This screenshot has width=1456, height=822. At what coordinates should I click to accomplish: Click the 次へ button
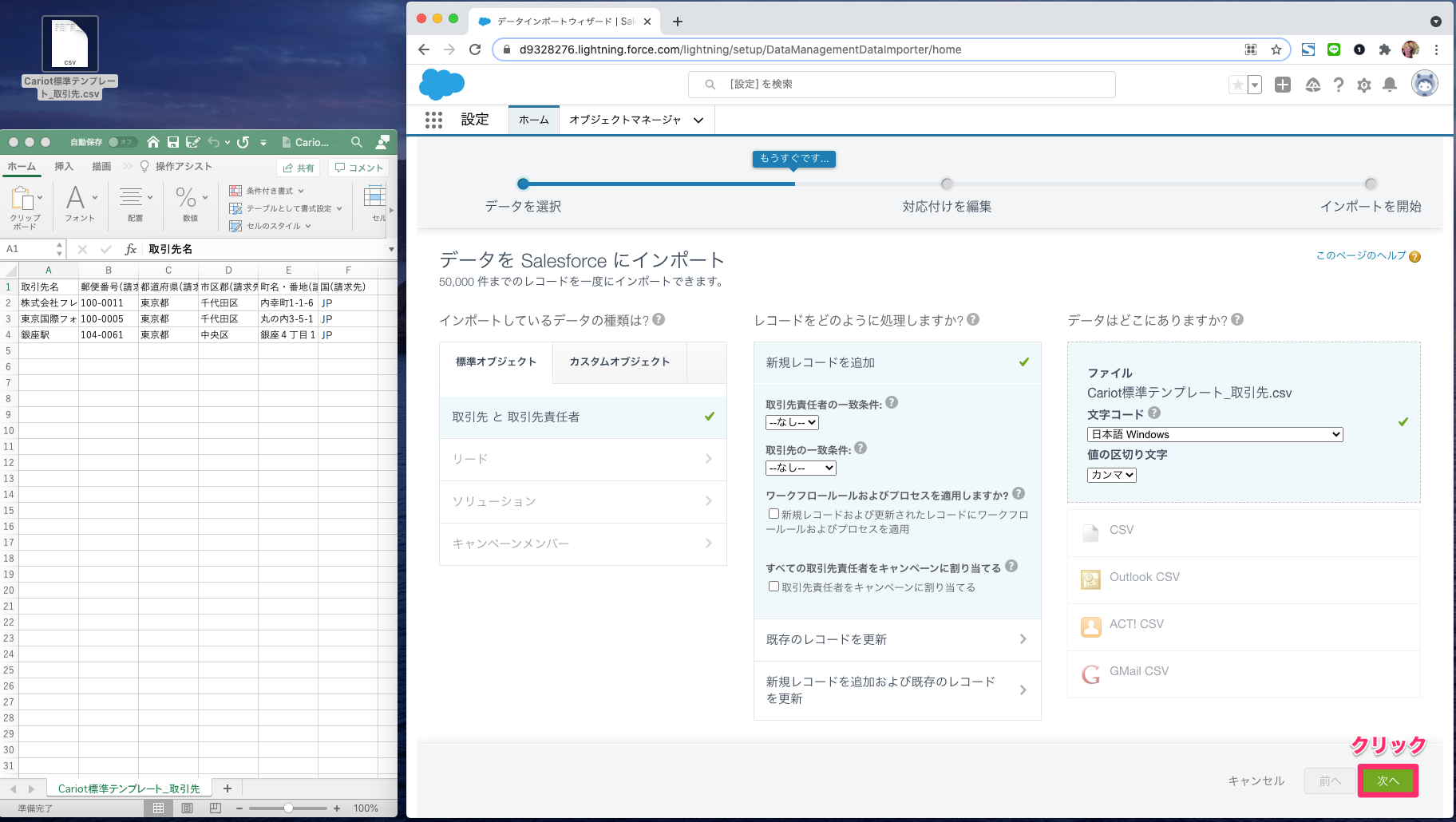(1388, 781)
